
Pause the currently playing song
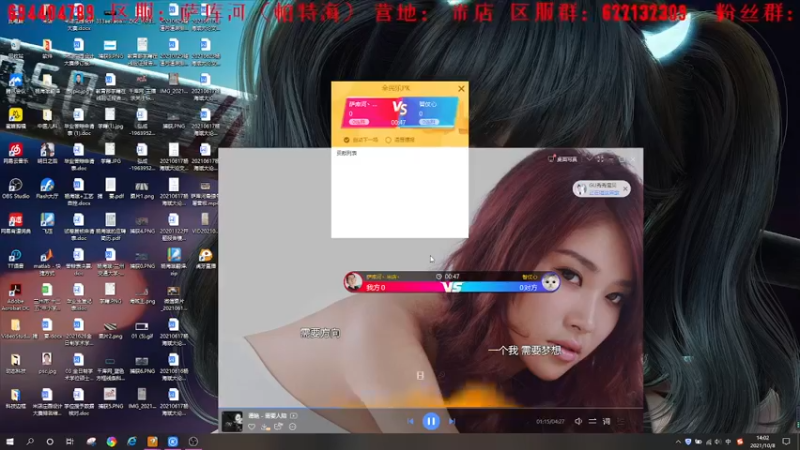431,421
